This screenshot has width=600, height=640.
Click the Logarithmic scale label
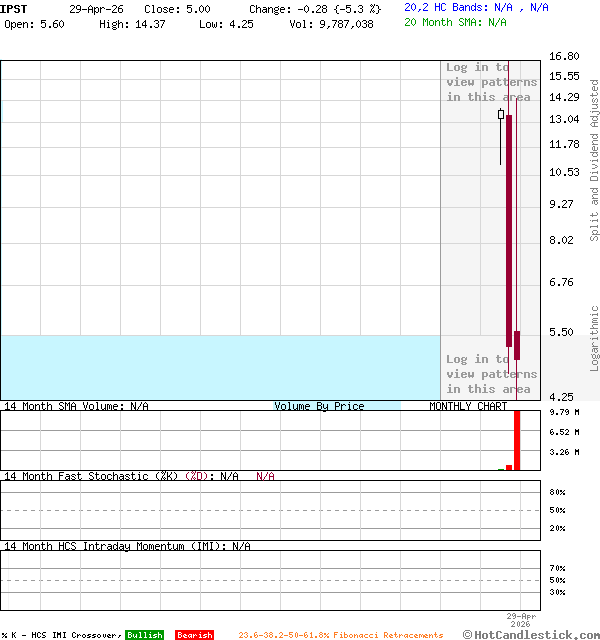point(594,338)
